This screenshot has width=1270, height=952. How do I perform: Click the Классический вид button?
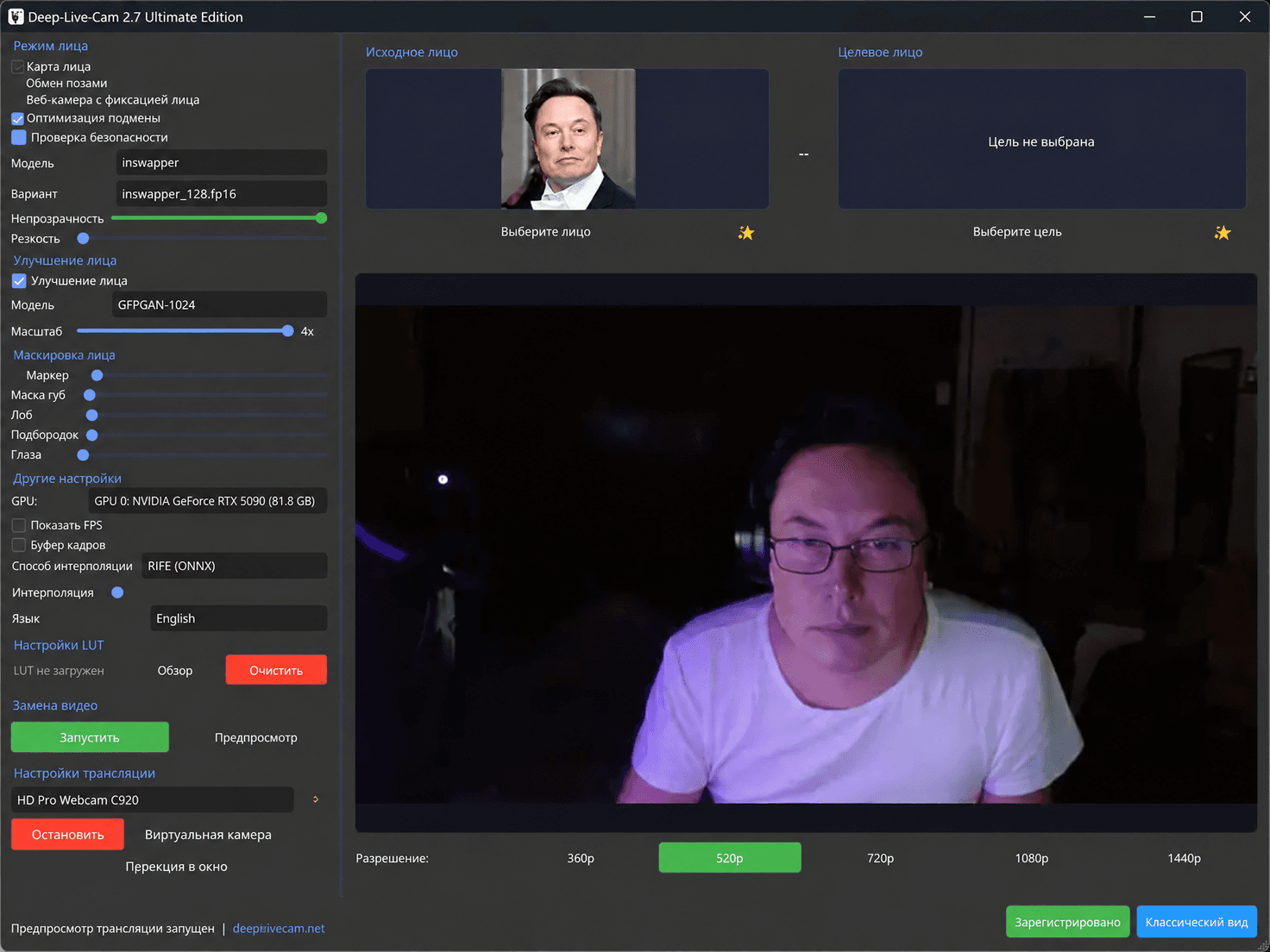tap(1197, 922)
